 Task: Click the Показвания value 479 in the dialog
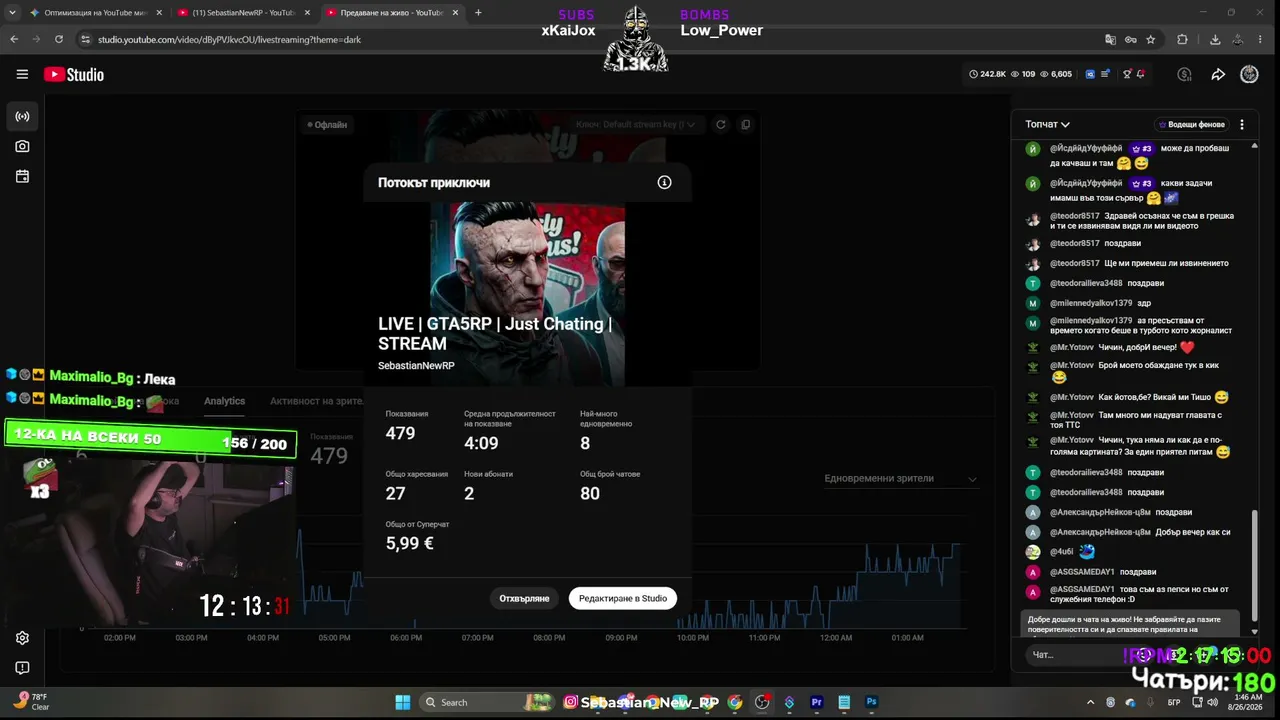point(400,433)
